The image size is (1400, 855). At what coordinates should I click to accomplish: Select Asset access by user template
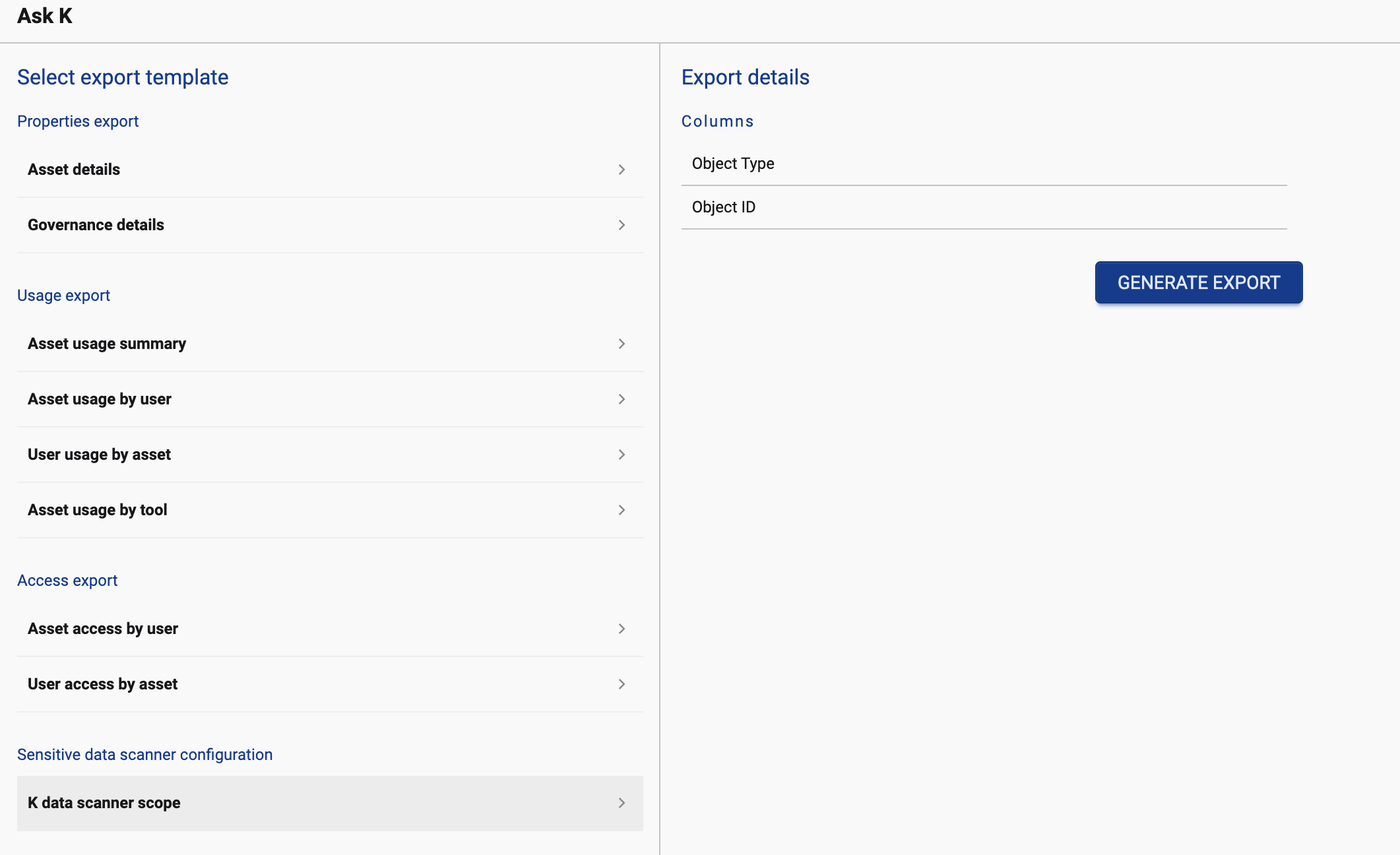coord(103,629)
